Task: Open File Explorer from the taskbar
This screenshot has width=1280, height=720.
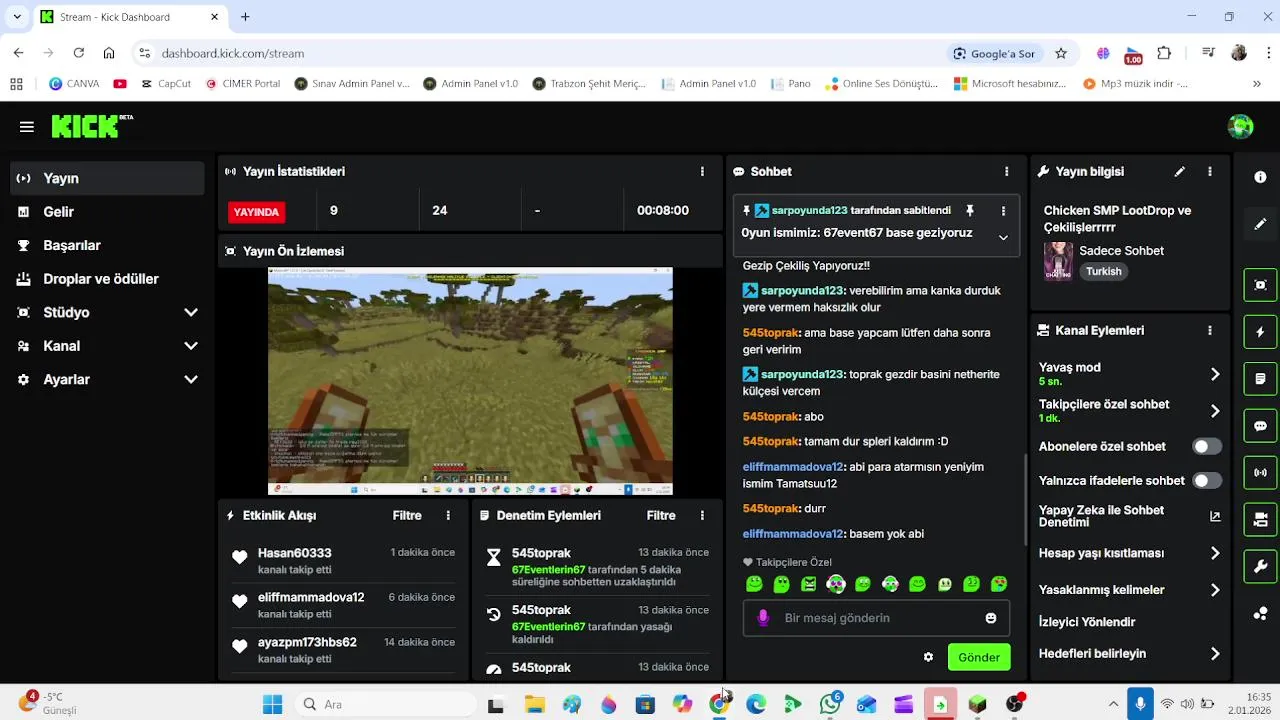Action: tap(534, 704)
